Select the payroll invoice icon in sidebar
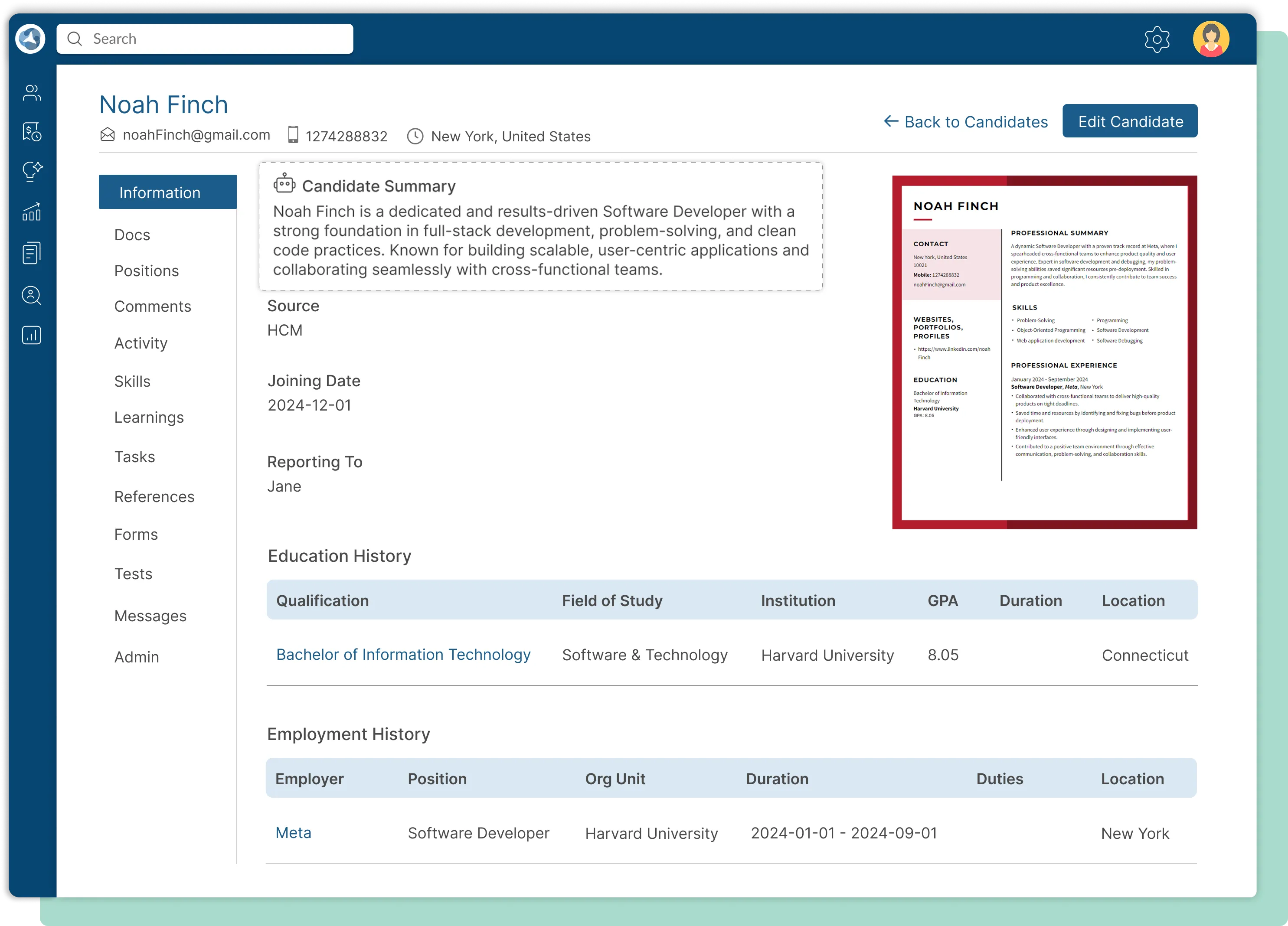 click(31, 132)
